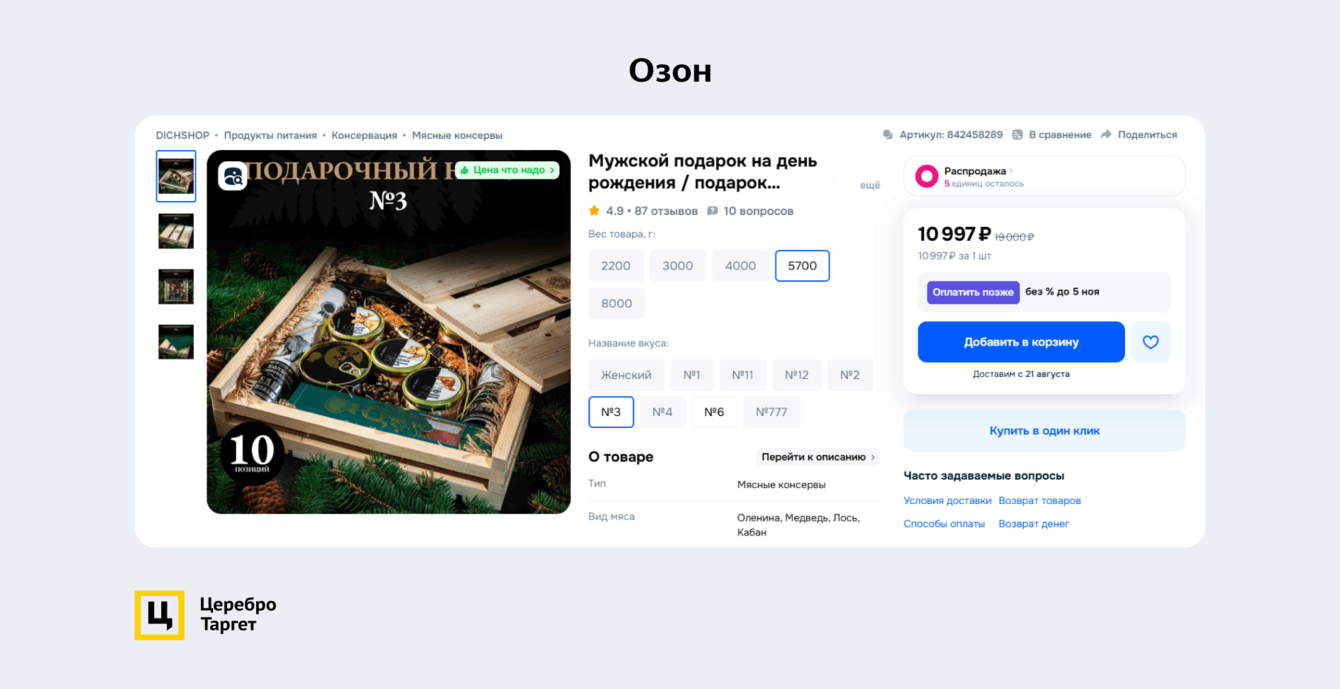Go to Продукты питания breadcrumb
The image size is (1340, 689).
(x=270, y=135)
